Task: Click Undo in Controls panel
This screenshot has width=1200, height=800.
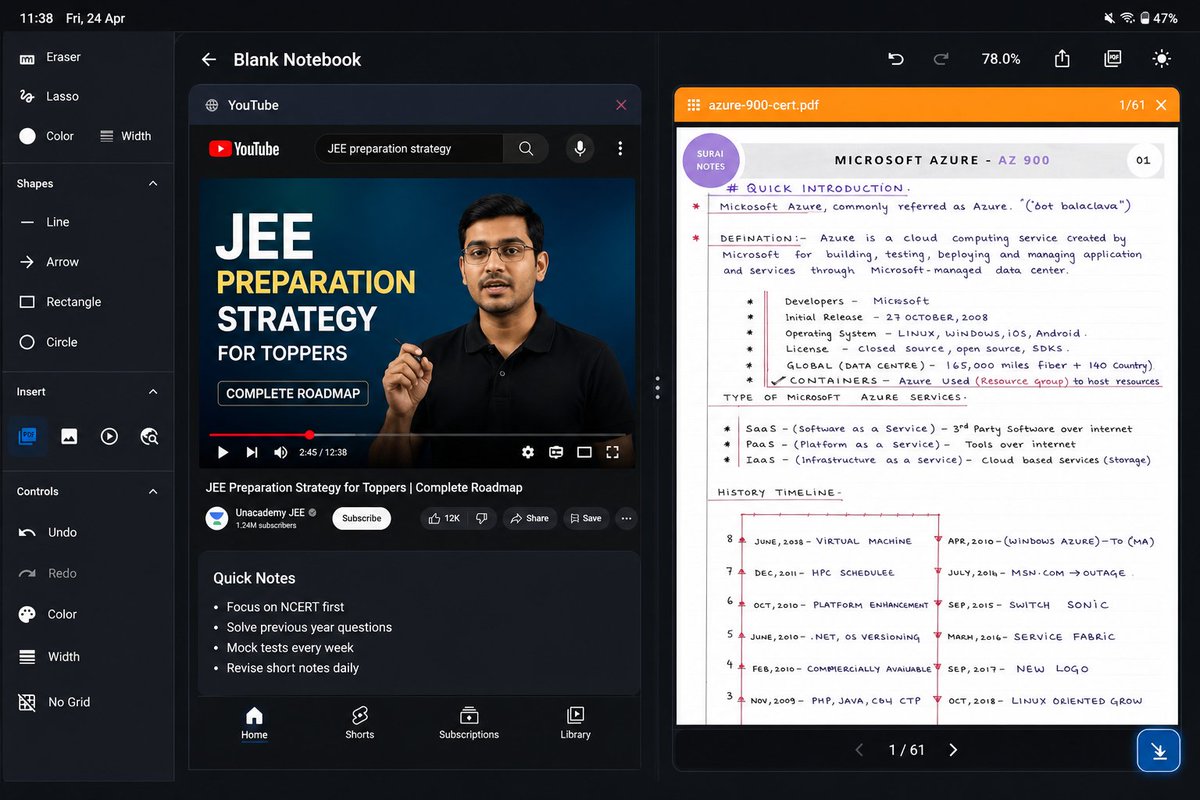Action: tap(48, 532)
